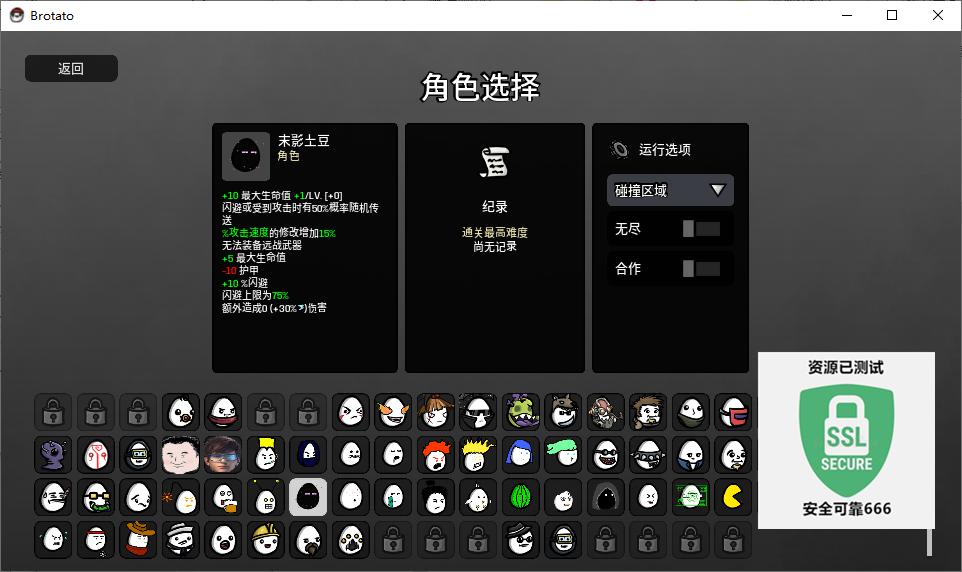Close the Brotato window

tap(938, 15)
